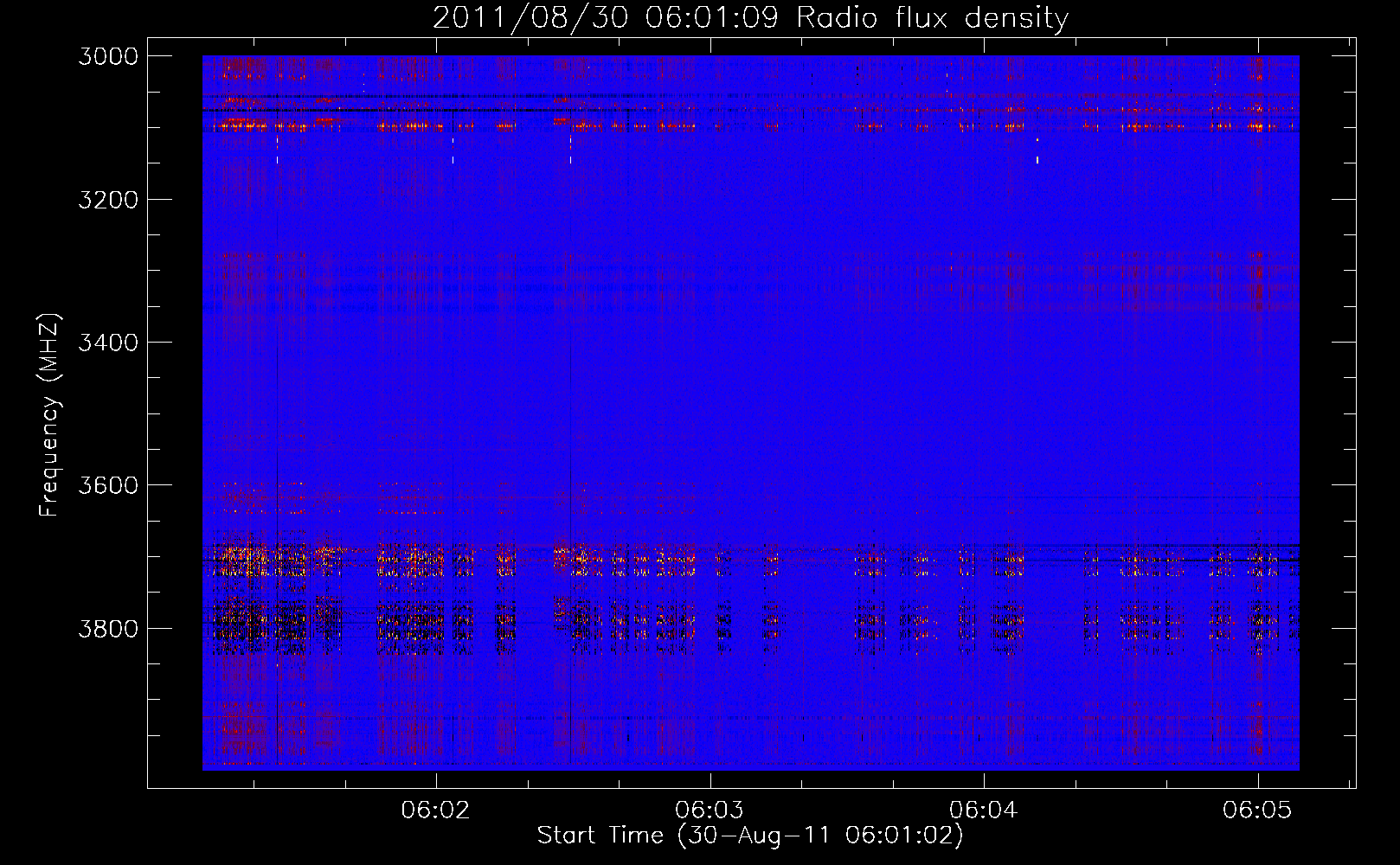This screenshot has height=865, width=1400.
Task: Click the 'Start Time (30-Aug-11 06:01:02)' axis title
Action: [750, 836]
